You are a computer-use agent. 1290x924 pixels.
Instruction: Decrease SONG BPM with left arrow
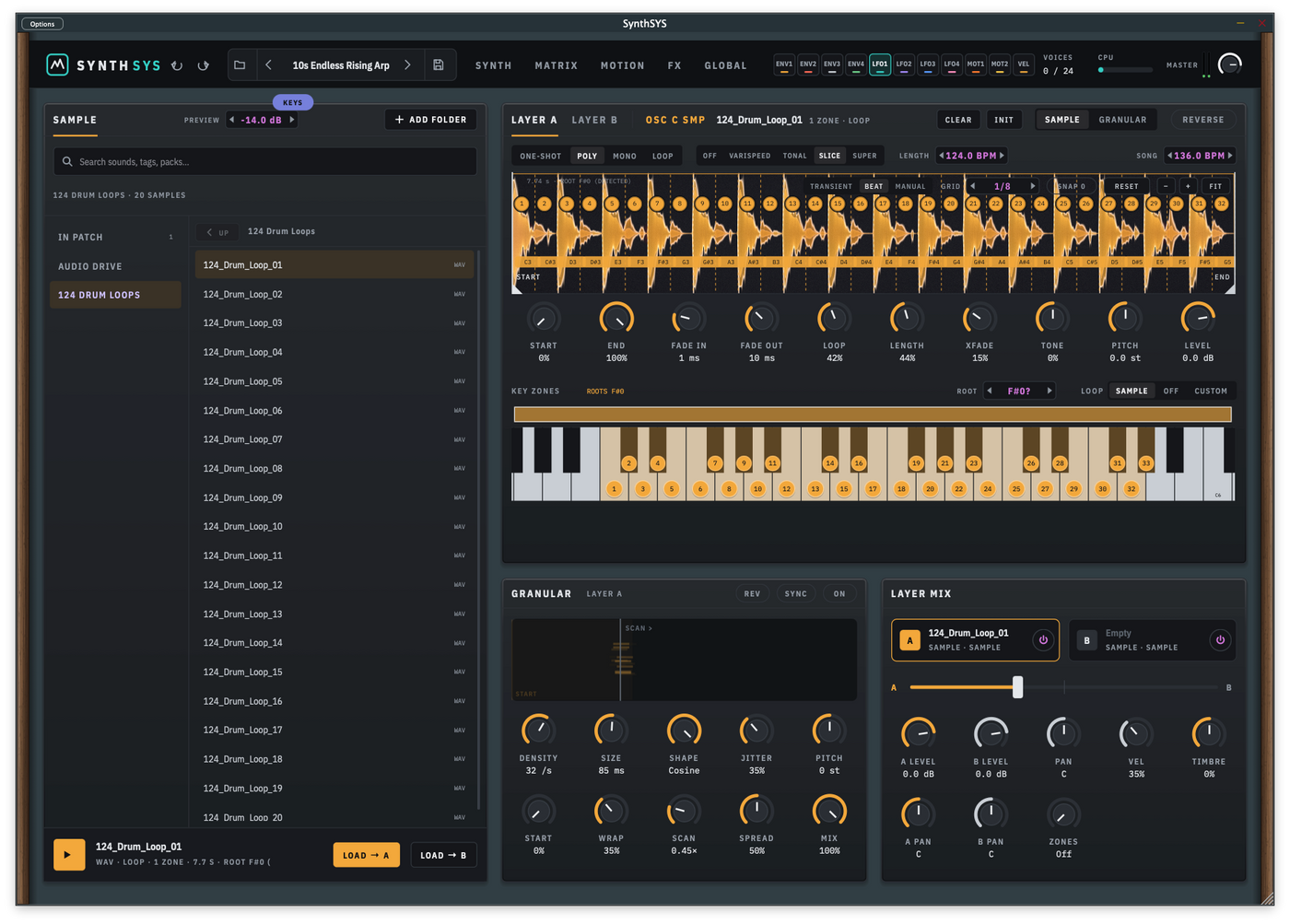tap(1170, 156)
